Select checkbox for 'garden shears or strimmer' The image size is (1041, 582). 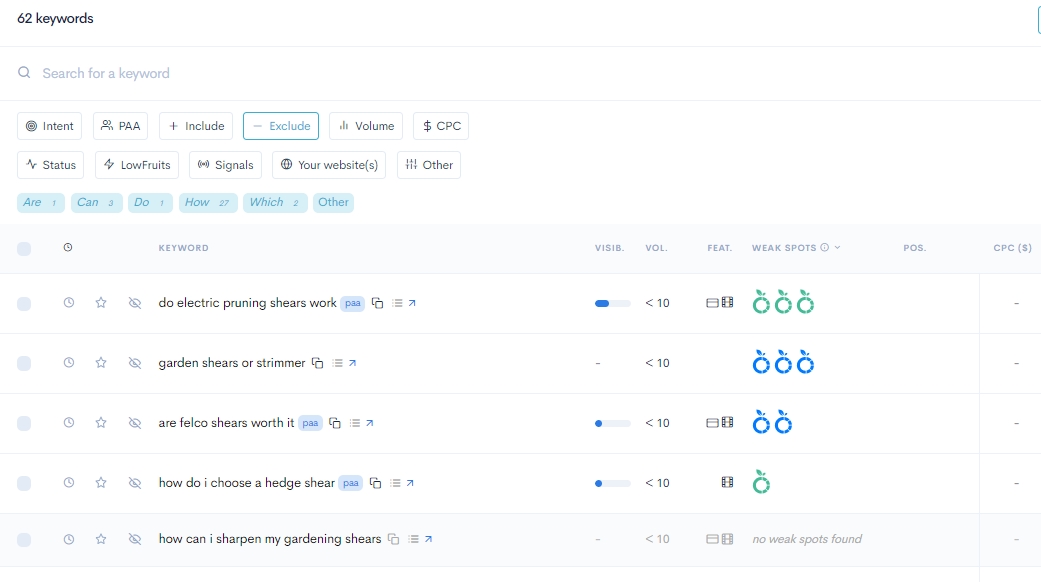24,364
